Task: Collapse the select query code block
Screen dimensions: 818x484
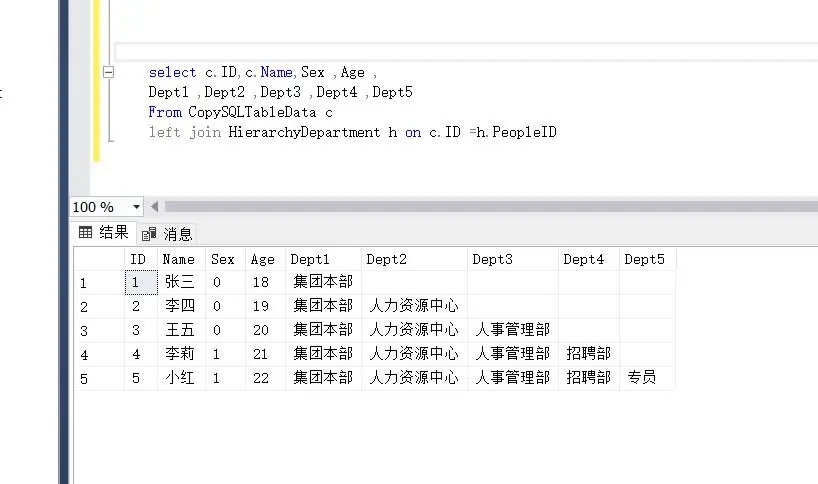Action: point(108,72)
